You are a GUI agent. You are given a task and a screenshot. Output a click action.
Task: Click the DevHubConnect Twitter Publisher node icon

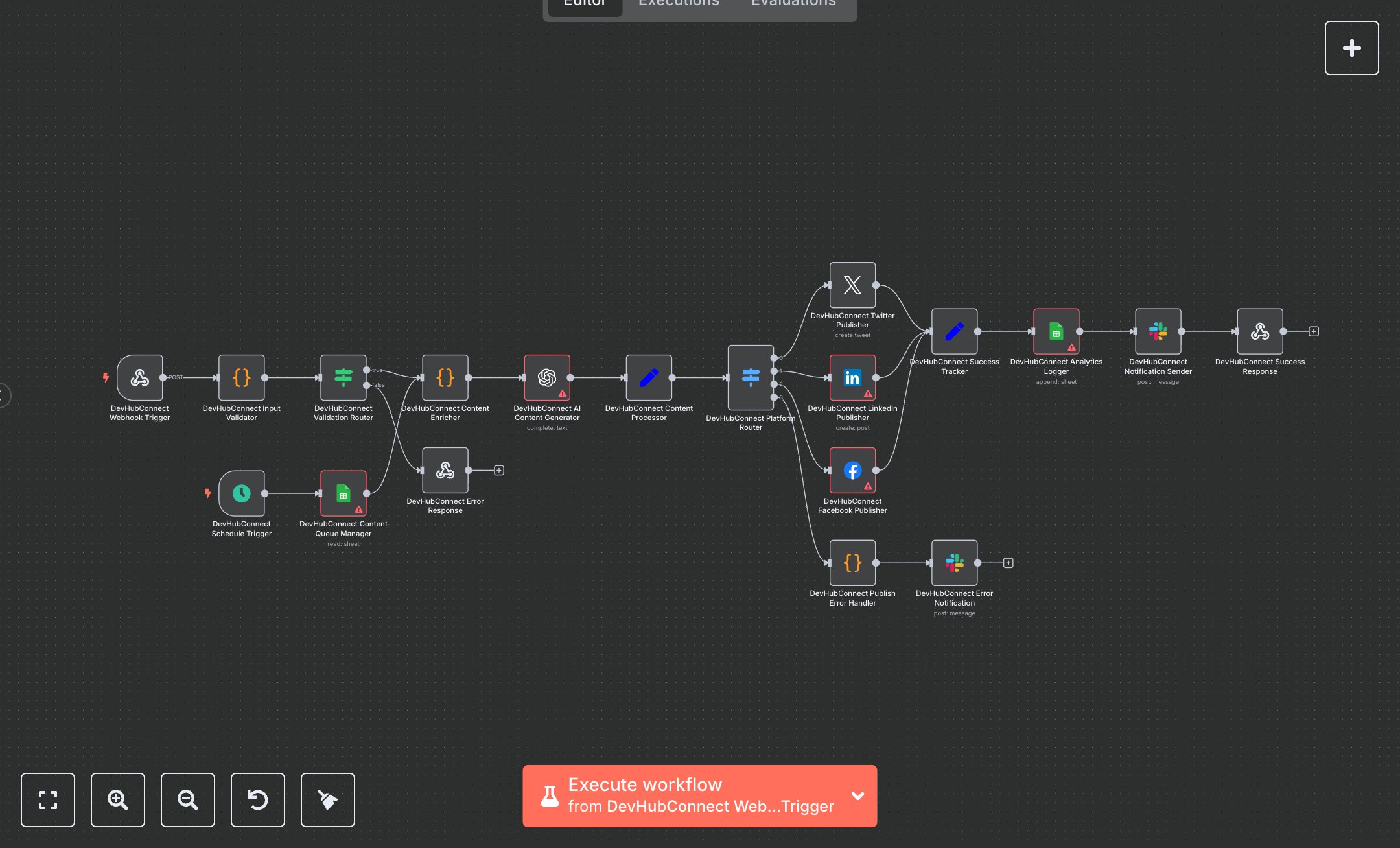click(x=852, y=285)
